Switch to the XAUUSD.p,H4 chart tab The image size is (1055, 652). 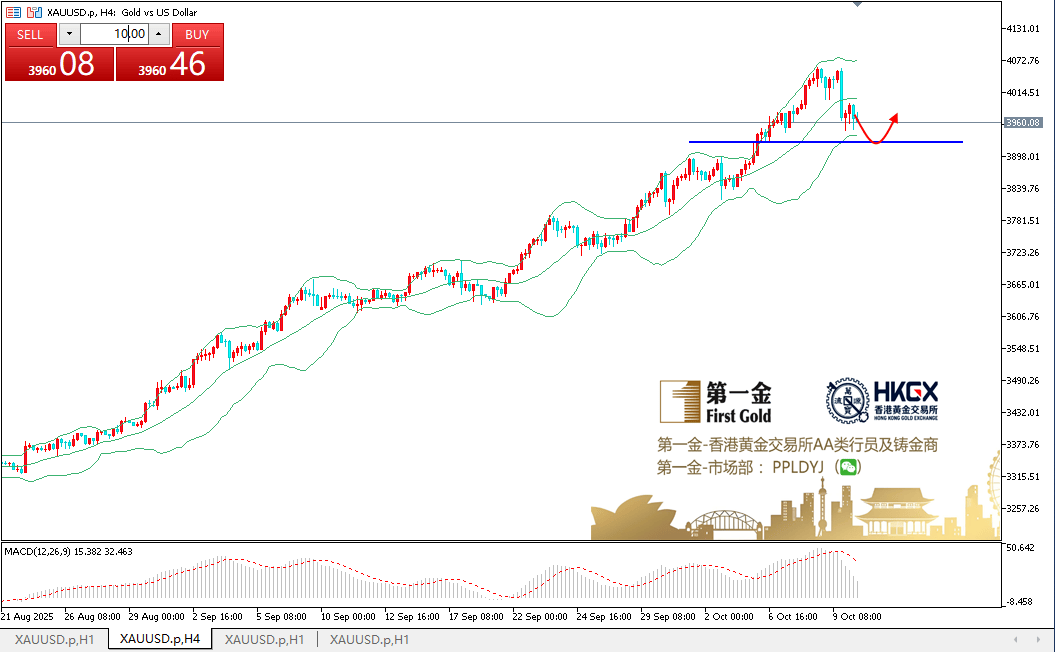pos(160,639)
